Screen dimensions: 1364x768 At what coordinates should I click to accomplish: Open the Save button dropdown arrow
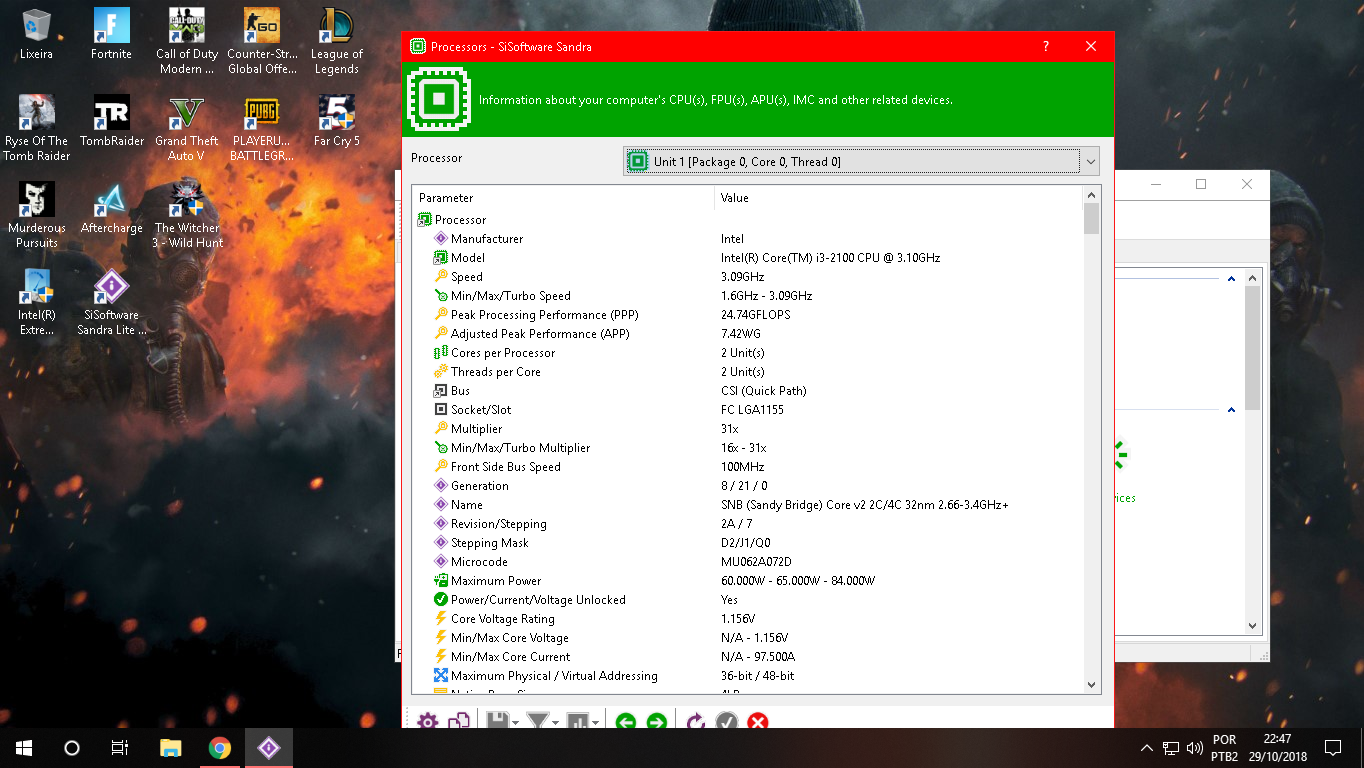(x=515, y=722)
